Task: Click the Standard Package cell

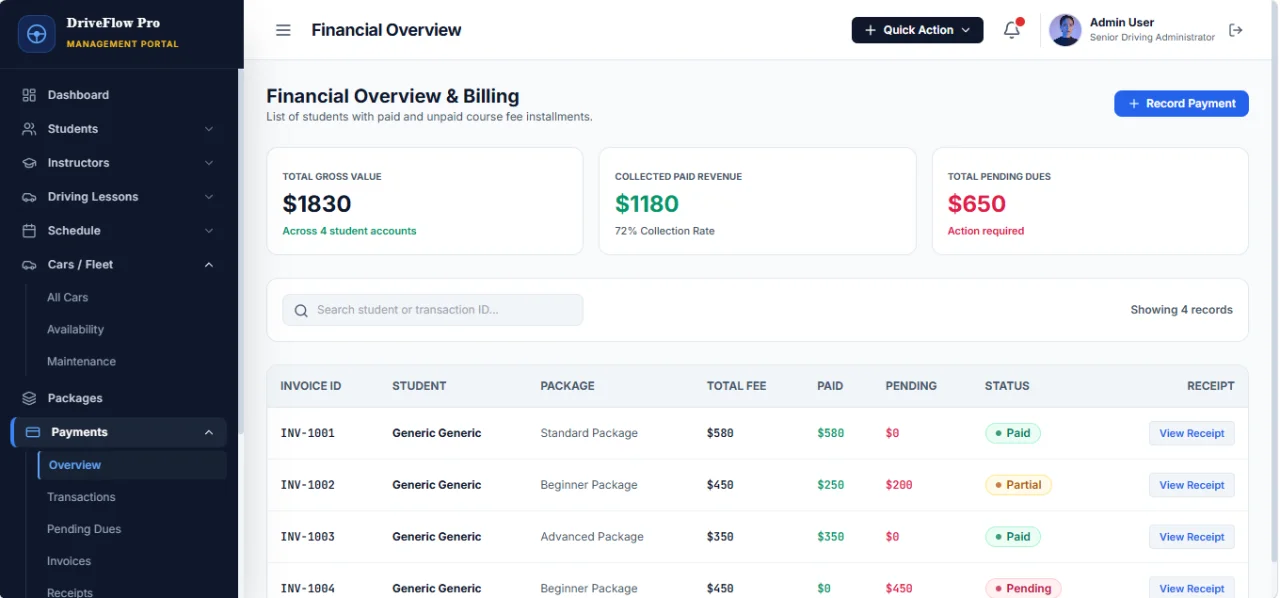Action: [x=589, y=433]
